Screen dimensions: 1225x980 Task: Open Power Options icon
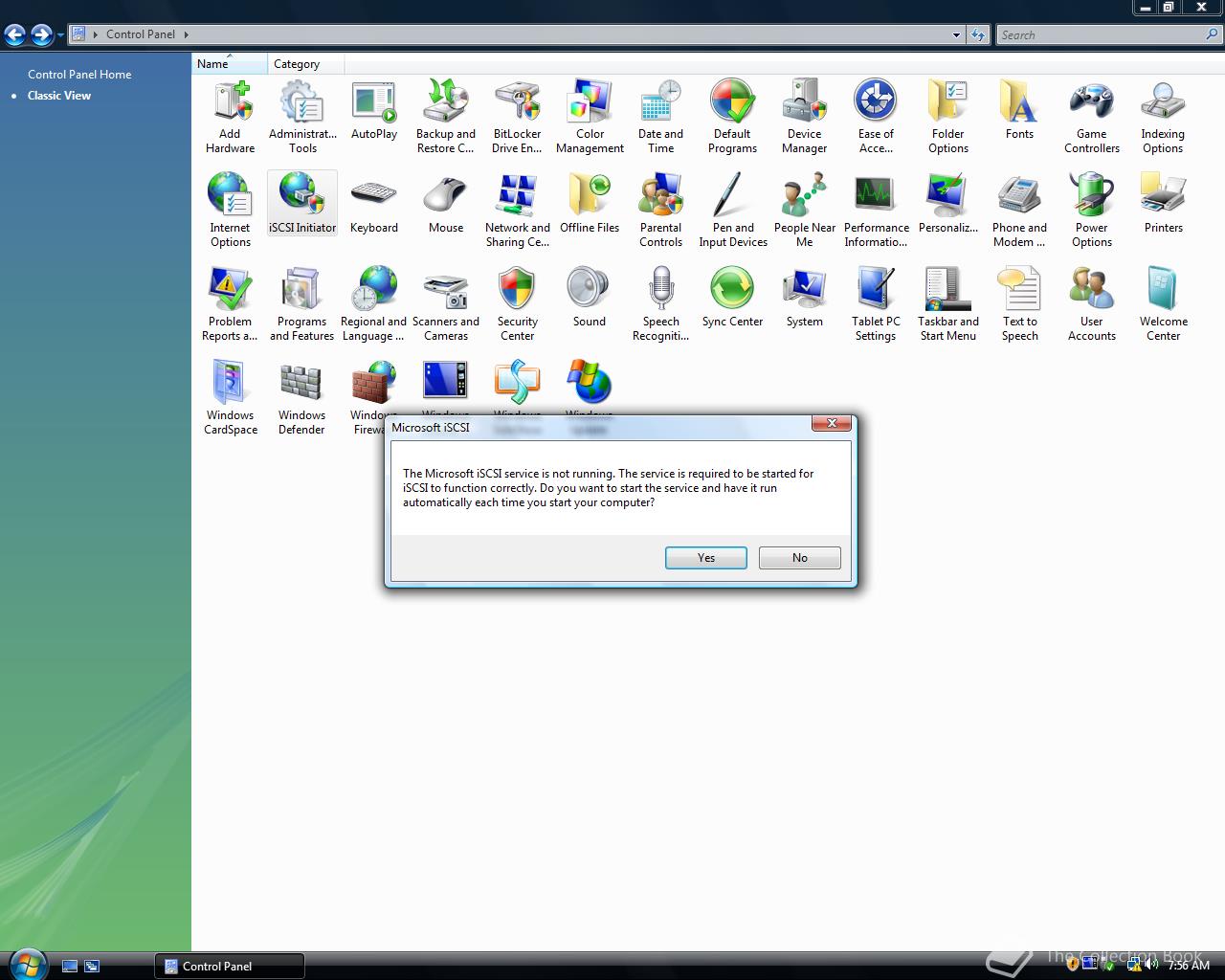pyautogui.click(x=1092, y=210)
